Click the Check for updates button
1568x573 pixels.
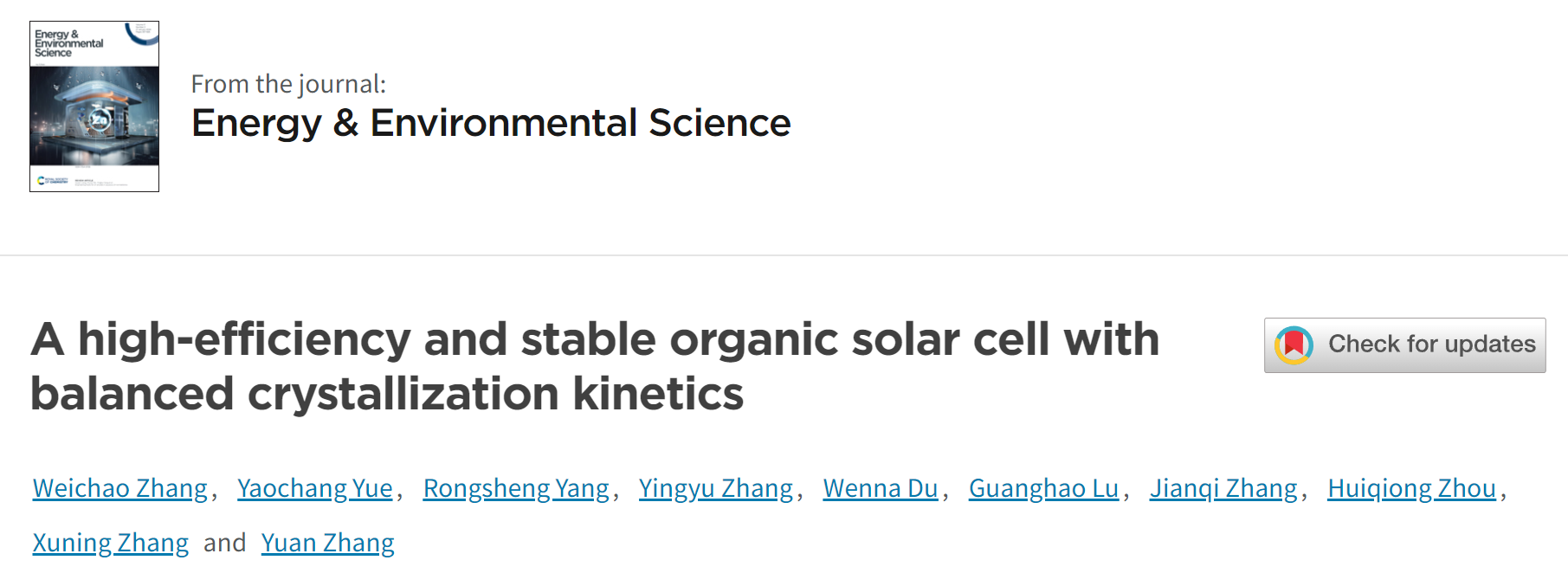pos(1404,345)
